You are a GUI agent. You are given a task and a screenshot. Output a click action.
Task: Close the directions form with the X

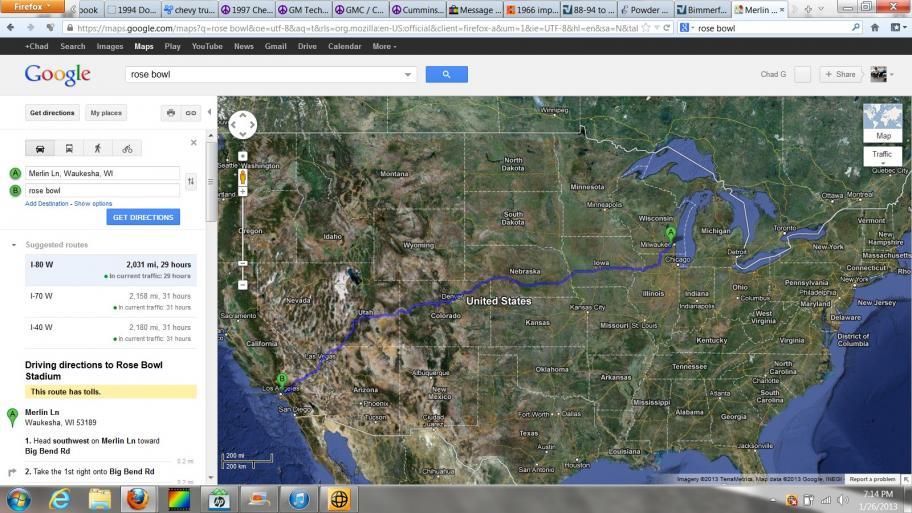pos(194,142)
